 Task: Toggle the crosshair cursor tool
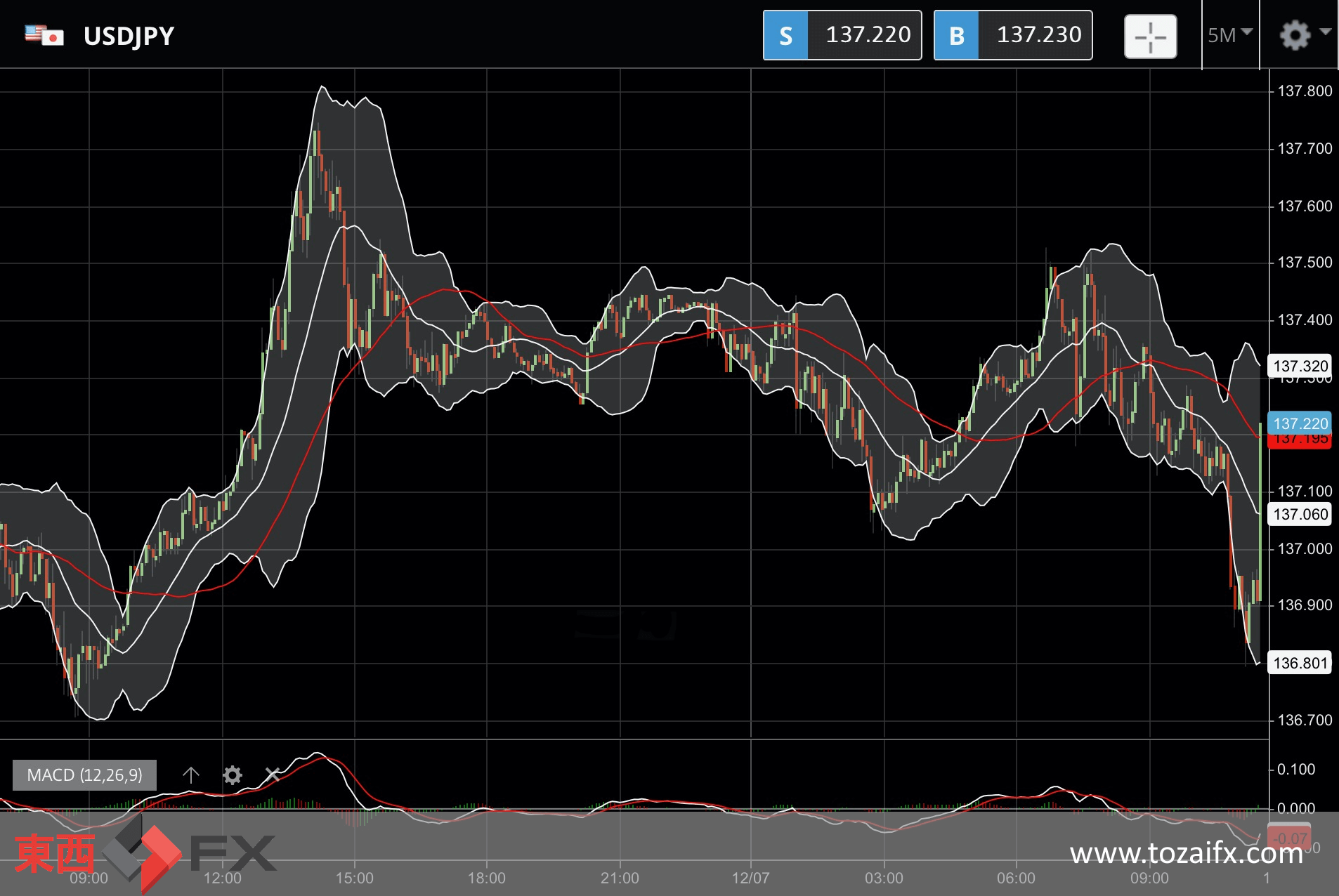coord(1150,36)
